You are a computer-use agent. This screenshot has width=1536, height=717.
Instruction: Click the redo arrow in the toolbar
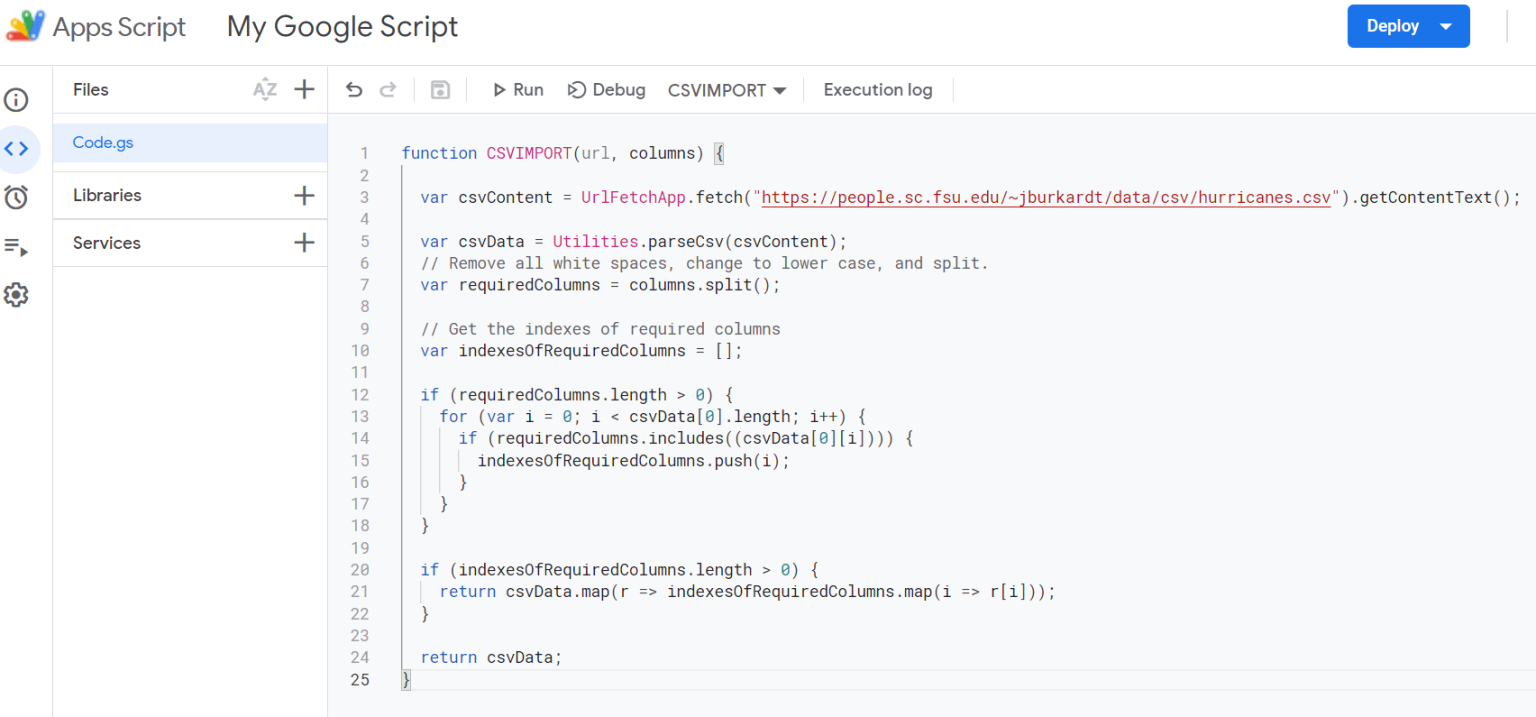tap(389, 89)
